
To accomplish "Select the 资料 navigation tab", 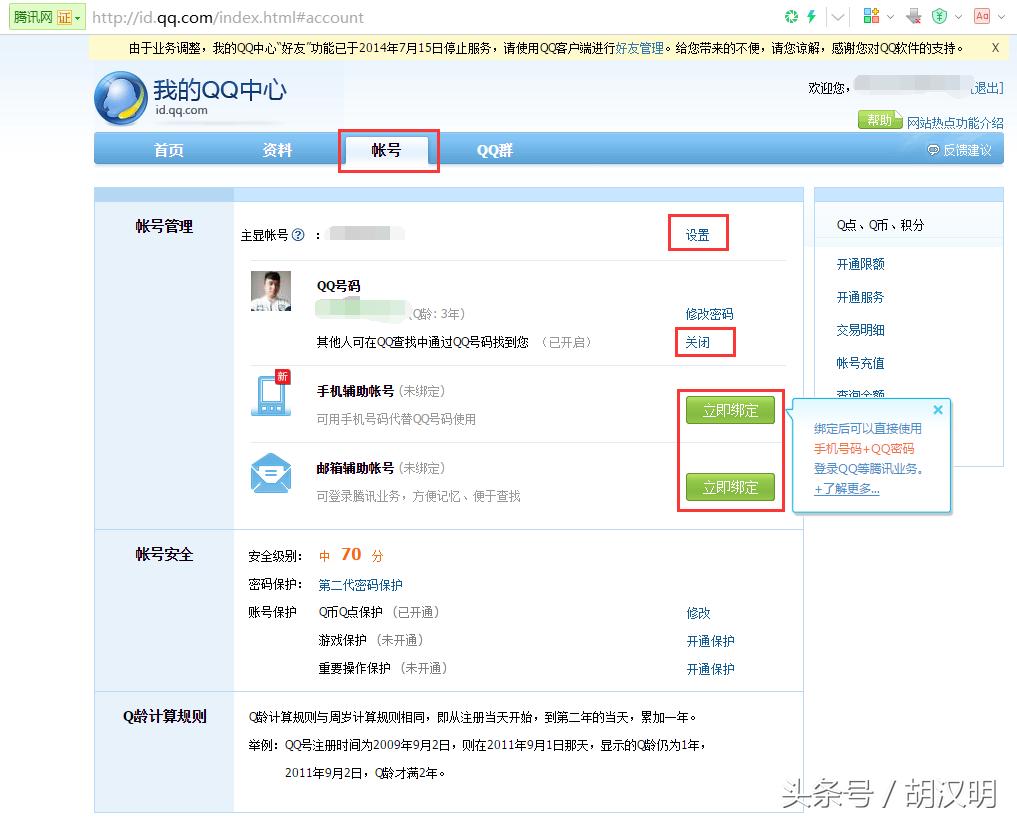I will click(276, 150).
